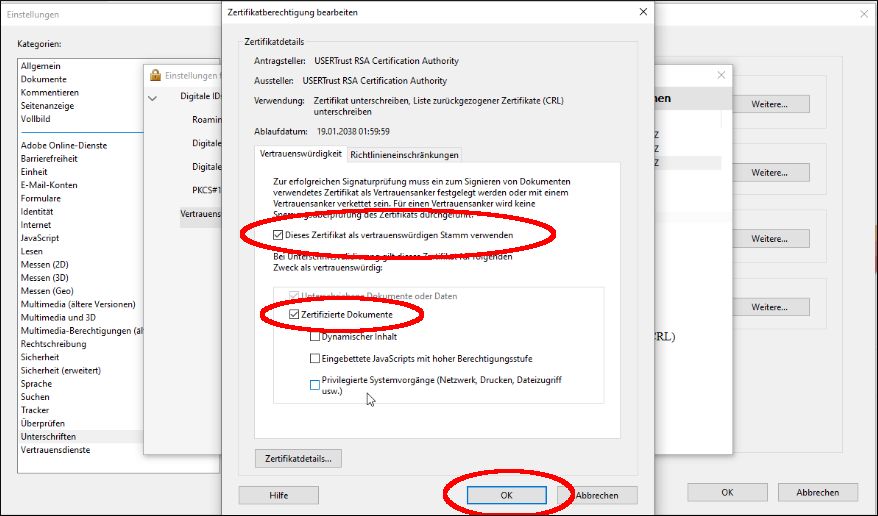Screen dimensions: 878x516
Task: Click Abbrechen in the certificate dialog
Action: point(597,495)
